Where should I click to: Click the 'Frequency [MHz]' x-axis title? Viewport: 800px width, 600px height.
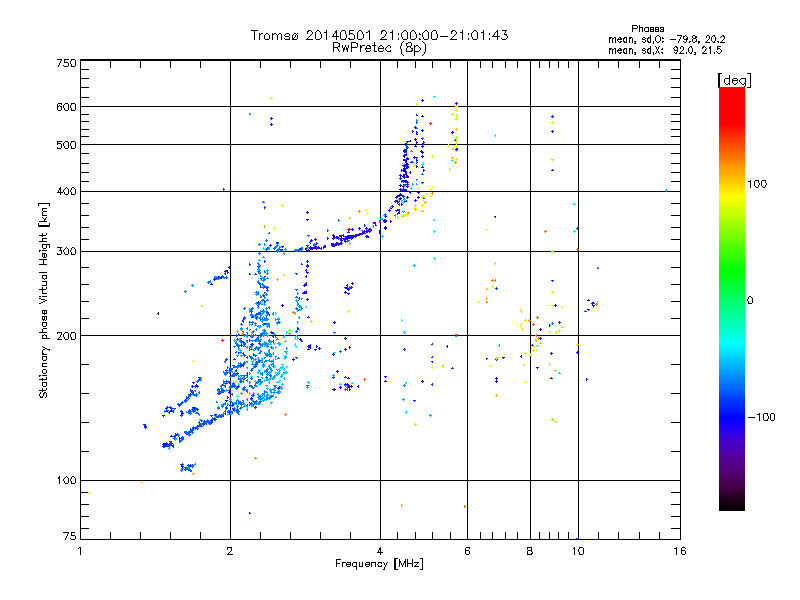(x=379, y=564)
